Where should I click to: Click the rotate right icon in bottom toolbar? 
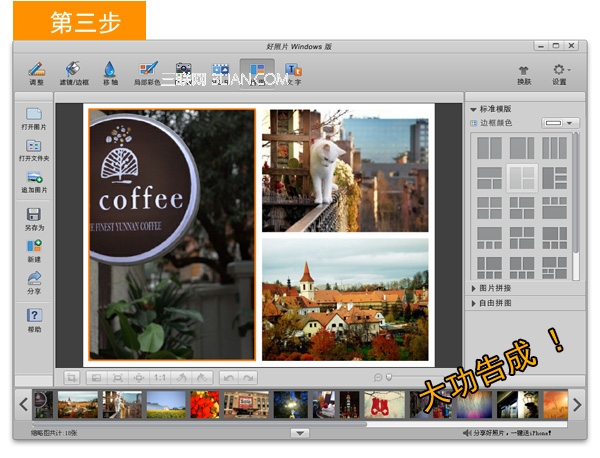tap(202, 378)
